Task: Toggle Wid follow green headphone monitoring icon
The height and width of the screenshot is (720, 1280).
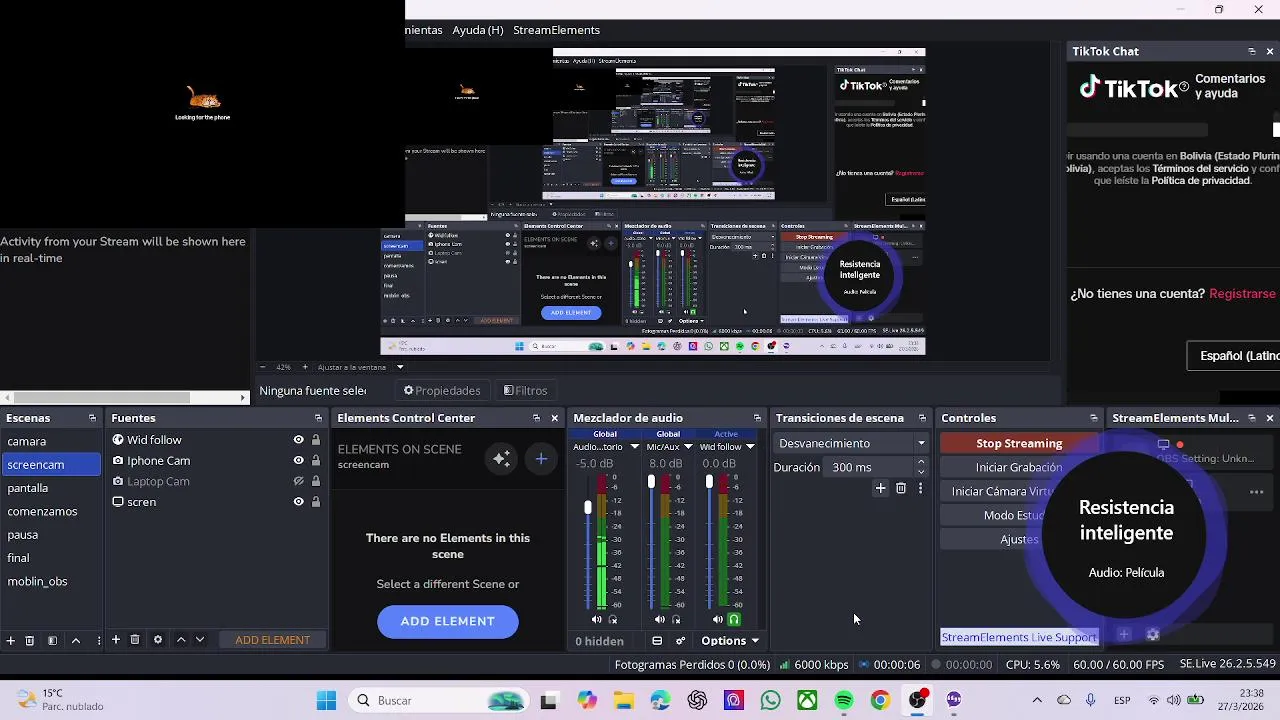Action: [734, 620]
